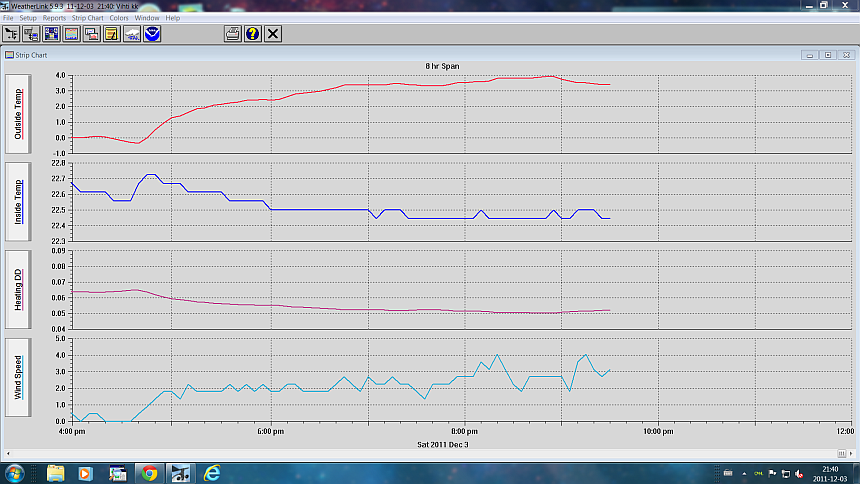Screen dimensions: 860x484
Task: Click the taskbar icon left of Chrome
Action: pyautogui.click(x=117, y=473)
